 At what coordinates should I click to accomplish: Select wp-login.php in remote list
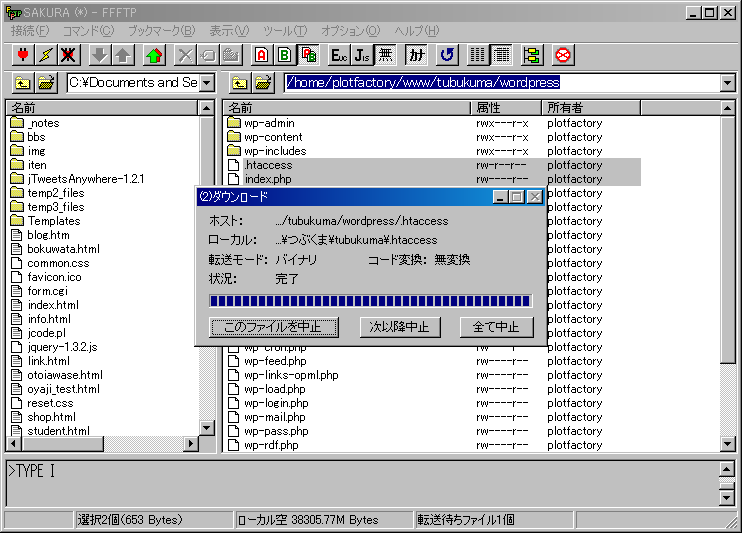point(276,403)
